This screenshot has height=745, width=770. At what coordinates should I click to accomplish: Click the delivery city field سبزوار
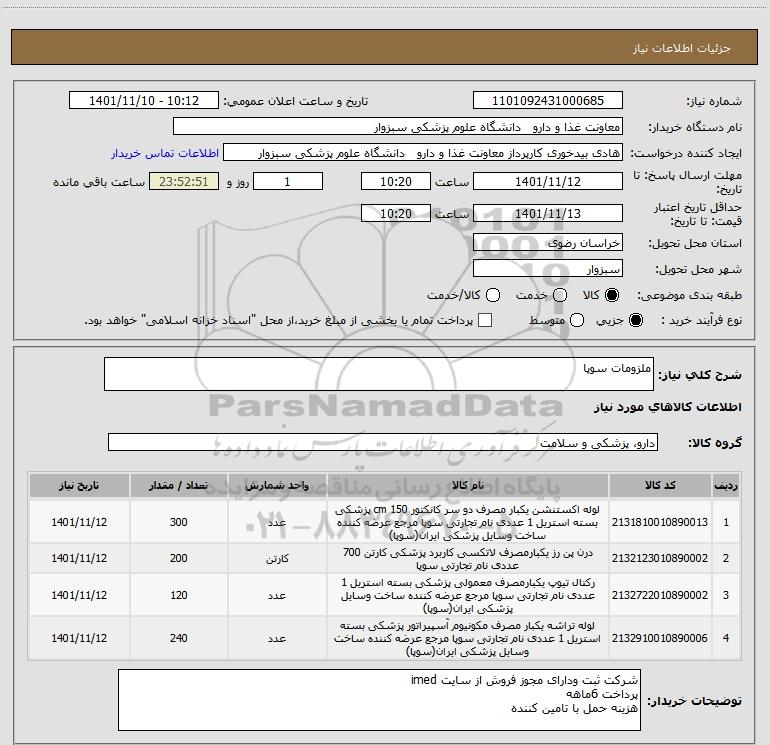pyautogui.click(x=548, y=268)
